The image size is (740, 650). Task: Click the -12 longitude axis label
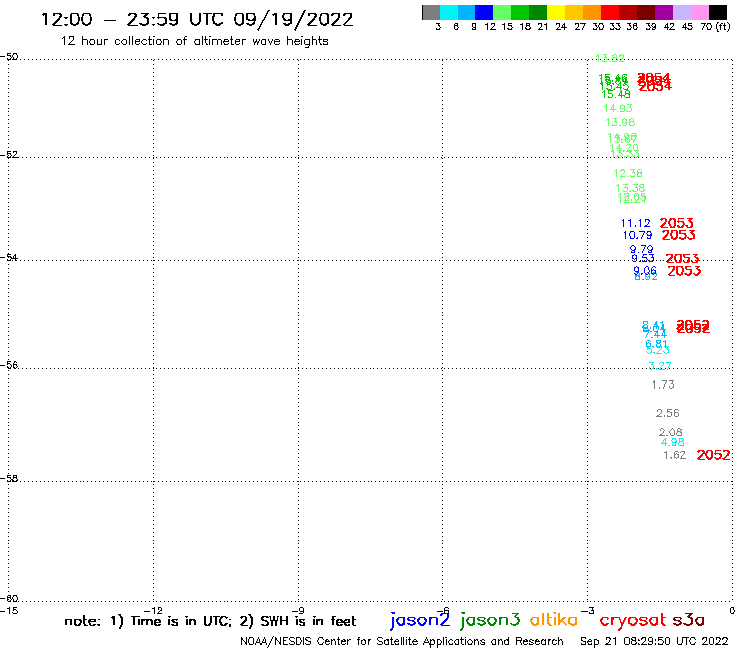(x=153, y=611)
